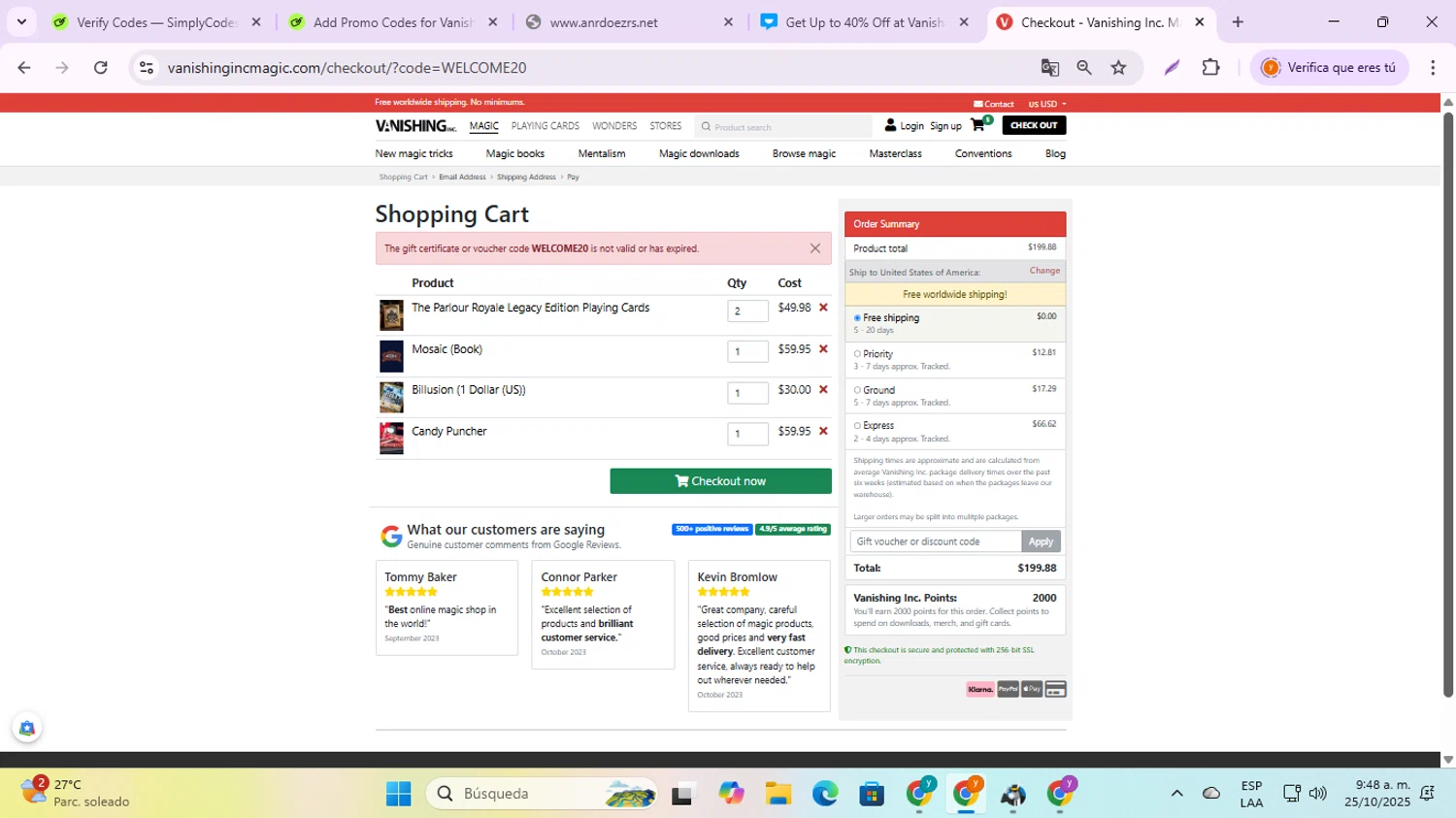Select the Express shipping option

tap(857, 425)
